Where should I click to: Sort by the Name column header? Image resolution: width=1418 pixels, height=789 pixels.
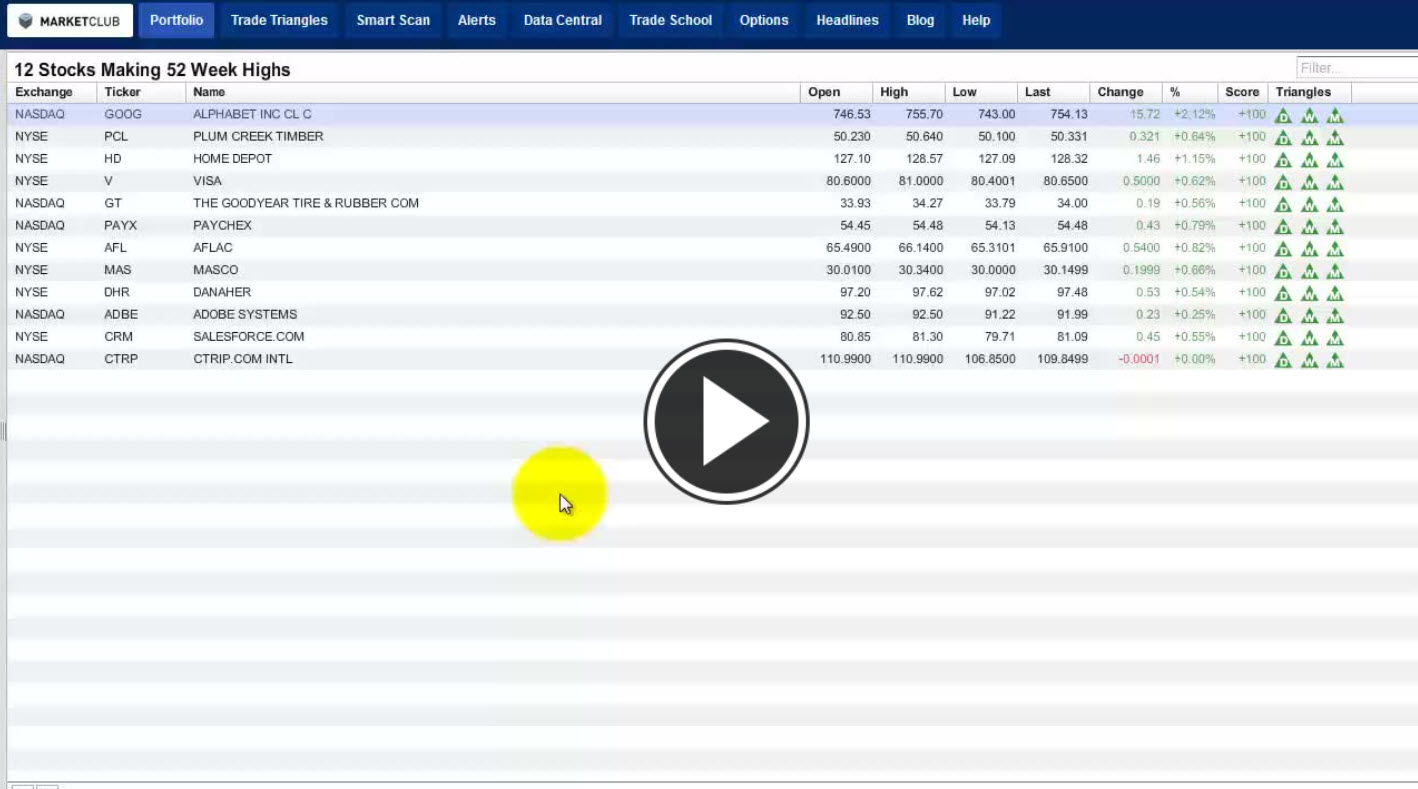493,92
